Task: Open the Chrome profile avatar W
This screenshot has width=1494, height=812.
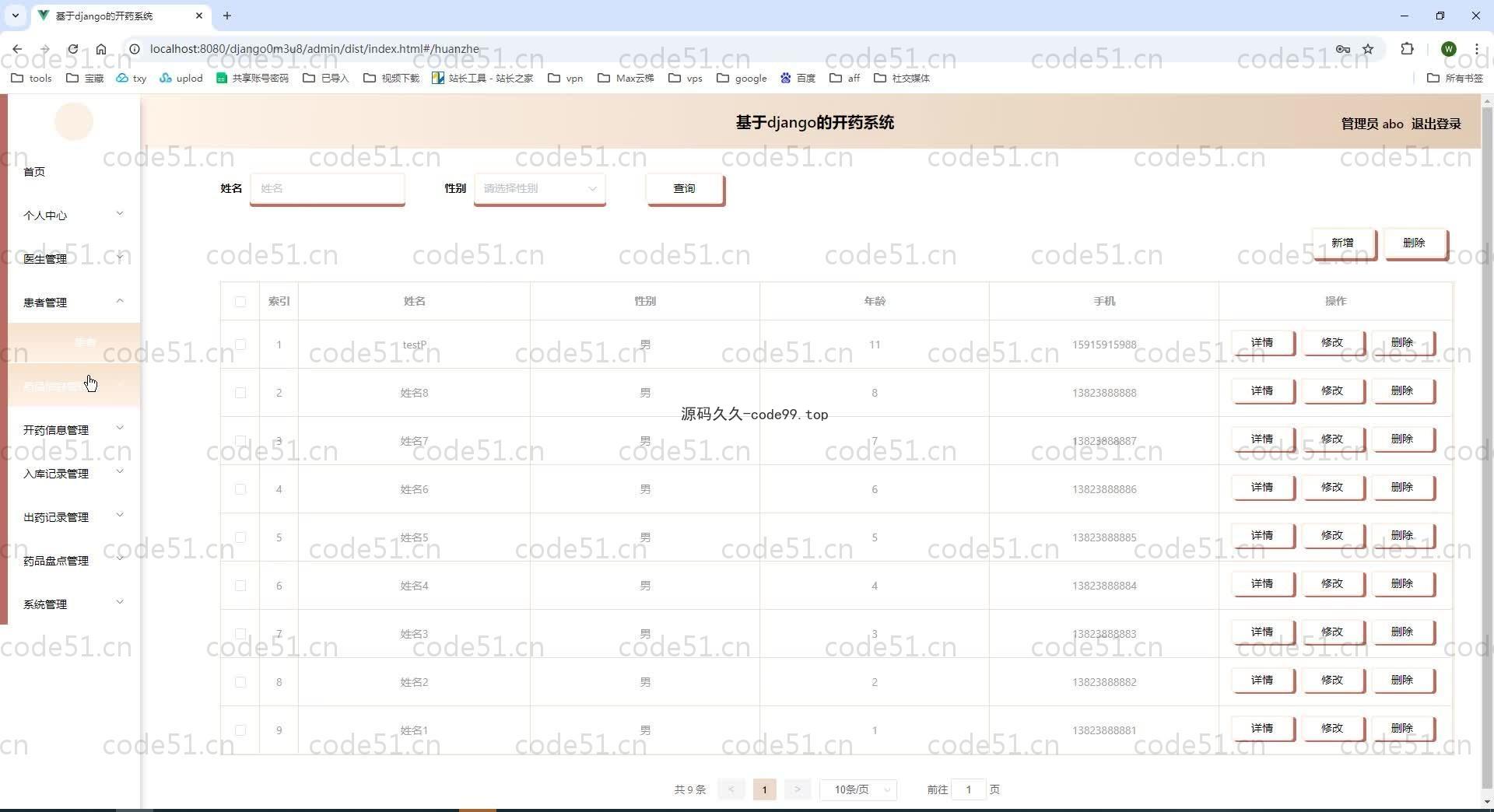Action: [1448, 49]
